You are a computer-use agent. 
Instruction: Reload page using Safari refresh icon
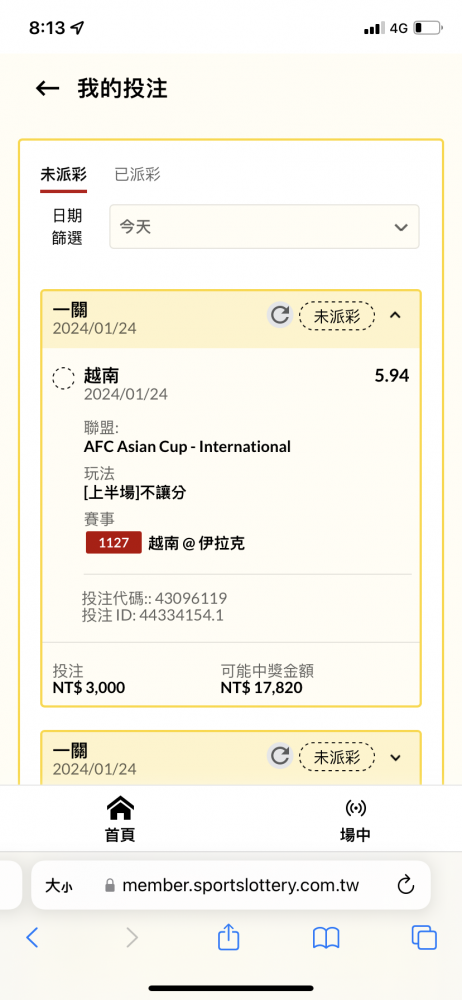pos(406,885)
